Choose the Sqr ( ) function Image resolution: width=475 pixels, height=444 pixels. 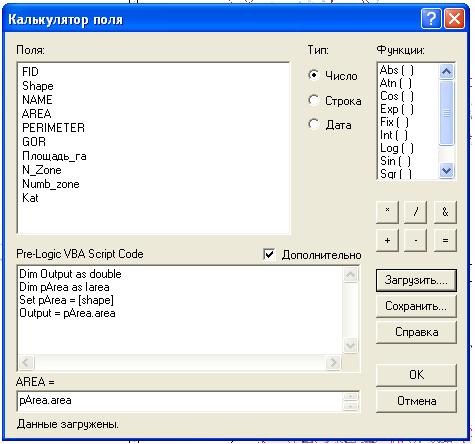click(x=396, y=173)
